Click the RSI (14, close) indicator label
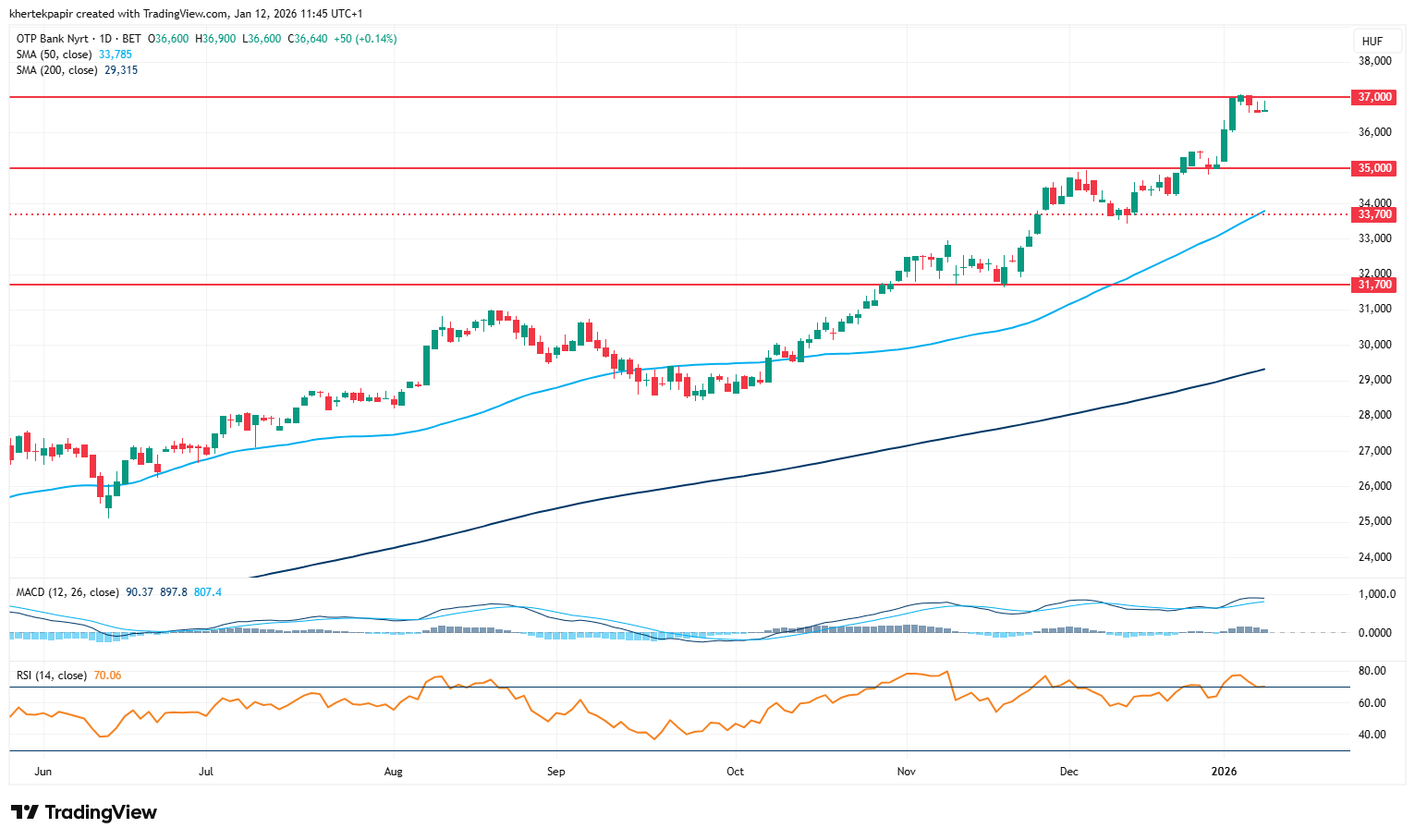 click(52, 676)
